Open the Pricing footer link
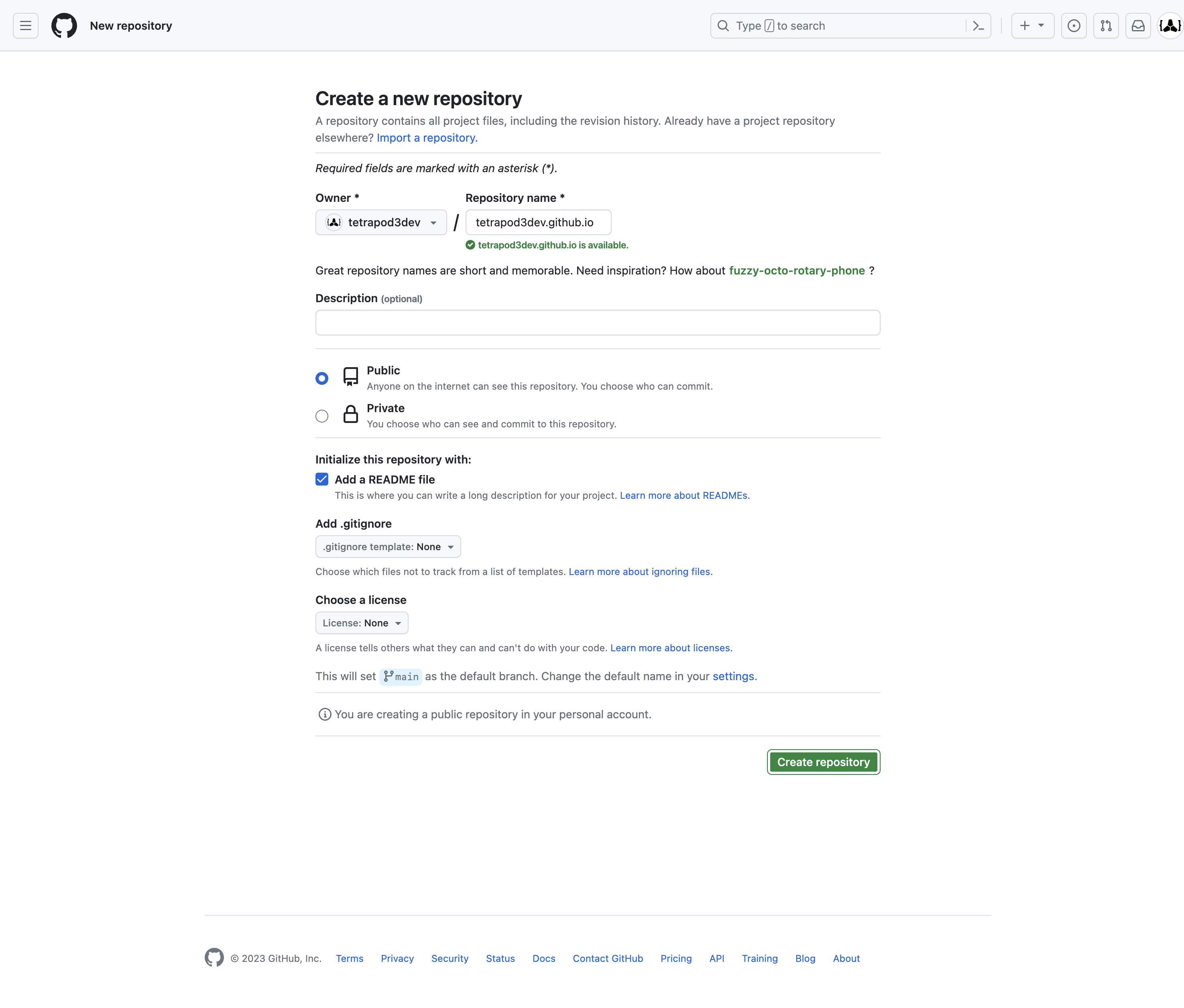 point(676,959)
